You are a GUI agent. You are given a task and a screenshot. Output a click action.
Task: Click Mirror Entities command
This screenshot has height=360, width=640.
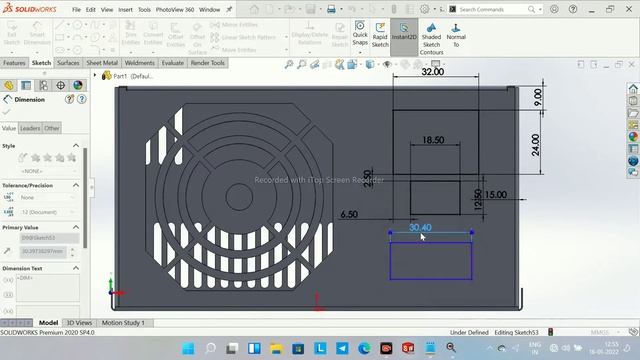click(234, 25)
